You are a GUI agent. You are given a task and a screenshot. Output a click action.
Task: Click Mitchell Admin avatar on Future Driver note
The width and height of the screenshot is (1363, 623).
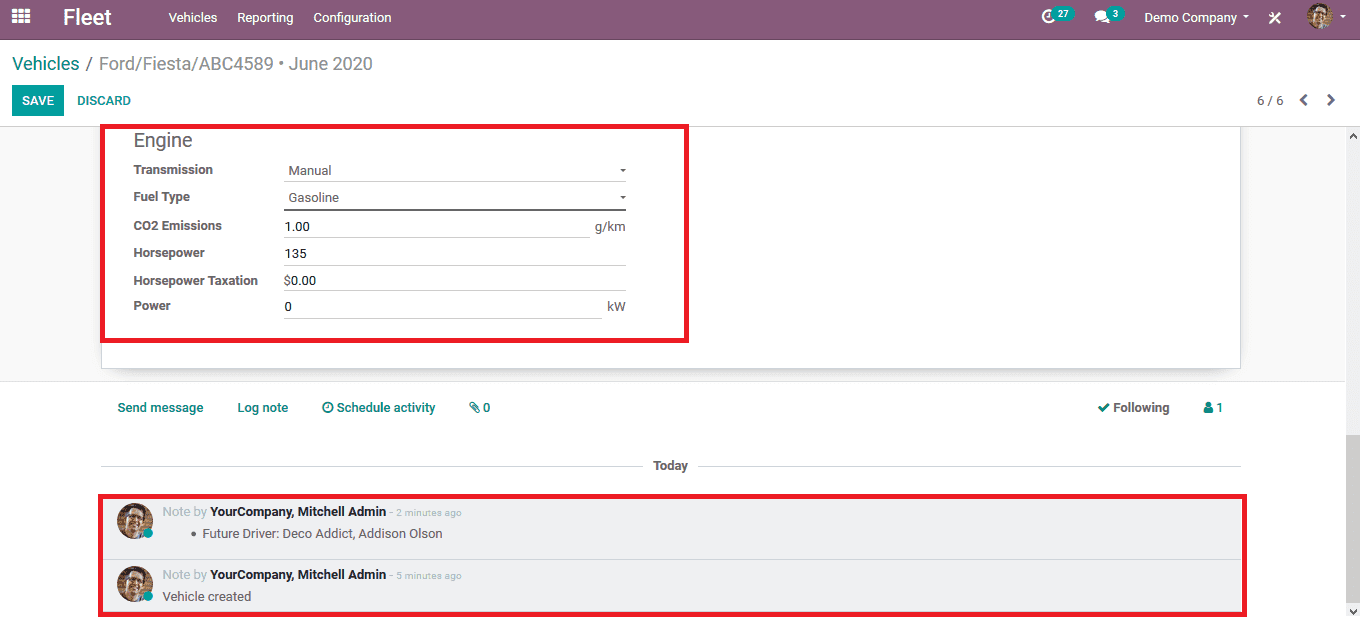135,521
